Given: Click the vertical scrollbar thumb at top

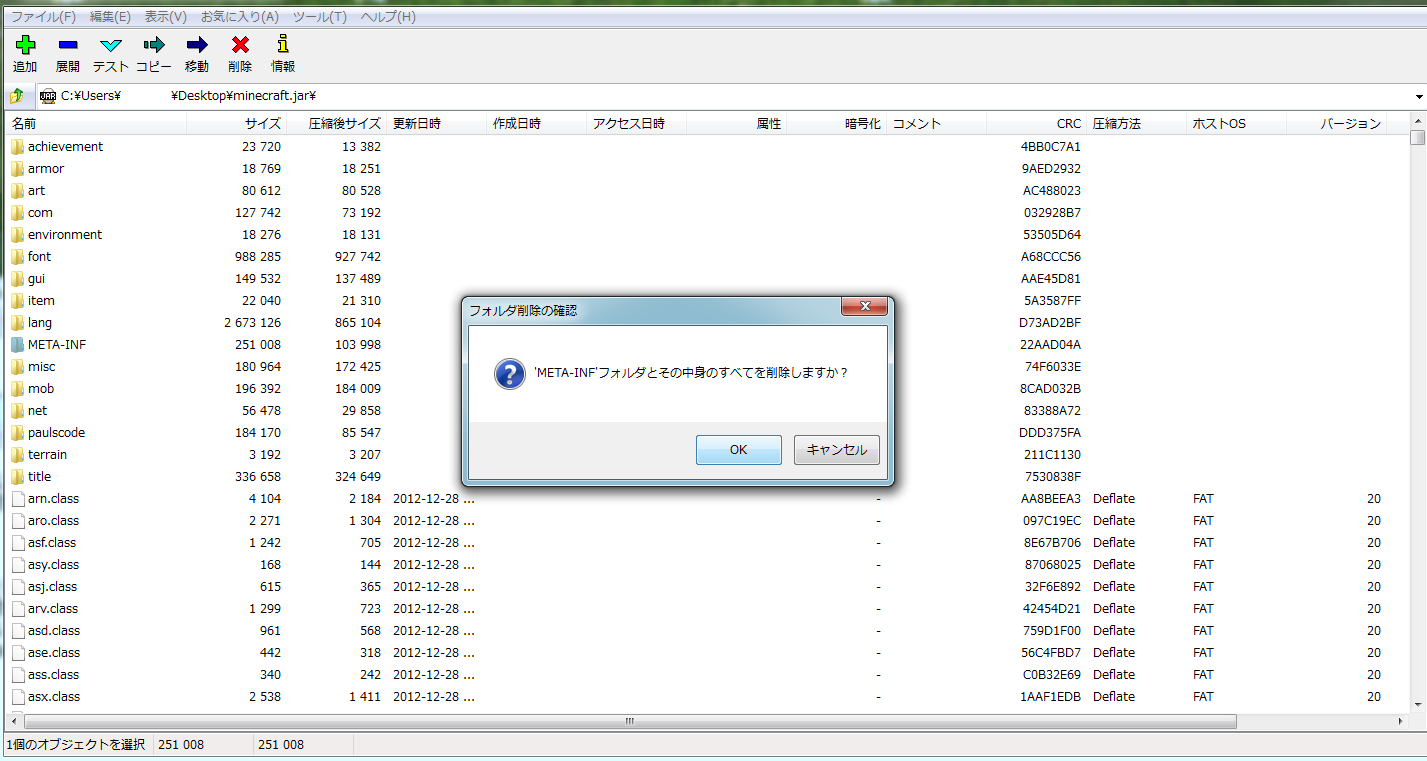Looking at the screenshot, I should 1418,138.
